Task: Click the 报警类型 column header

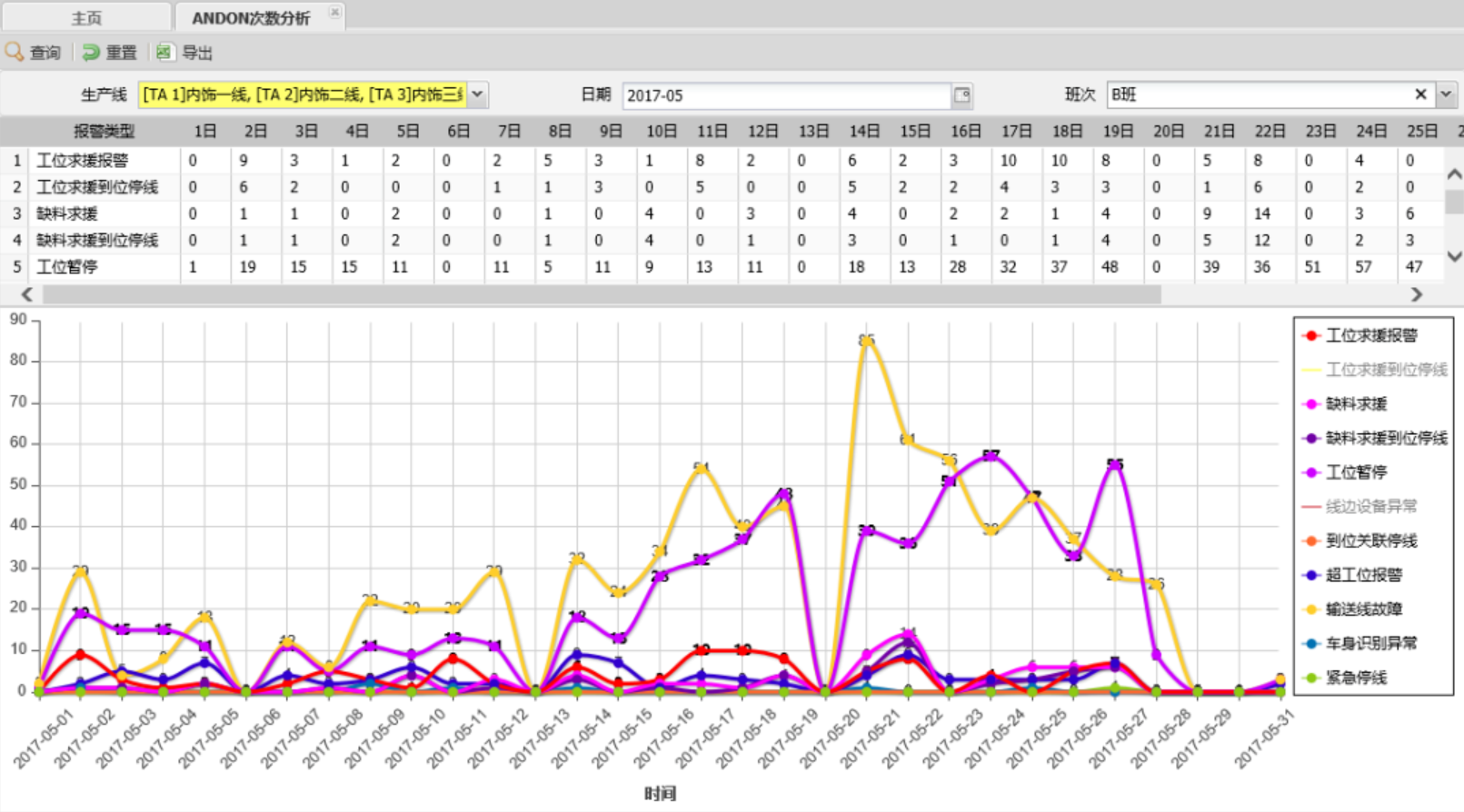Action: pyautogui.click(x=104, y=132)
